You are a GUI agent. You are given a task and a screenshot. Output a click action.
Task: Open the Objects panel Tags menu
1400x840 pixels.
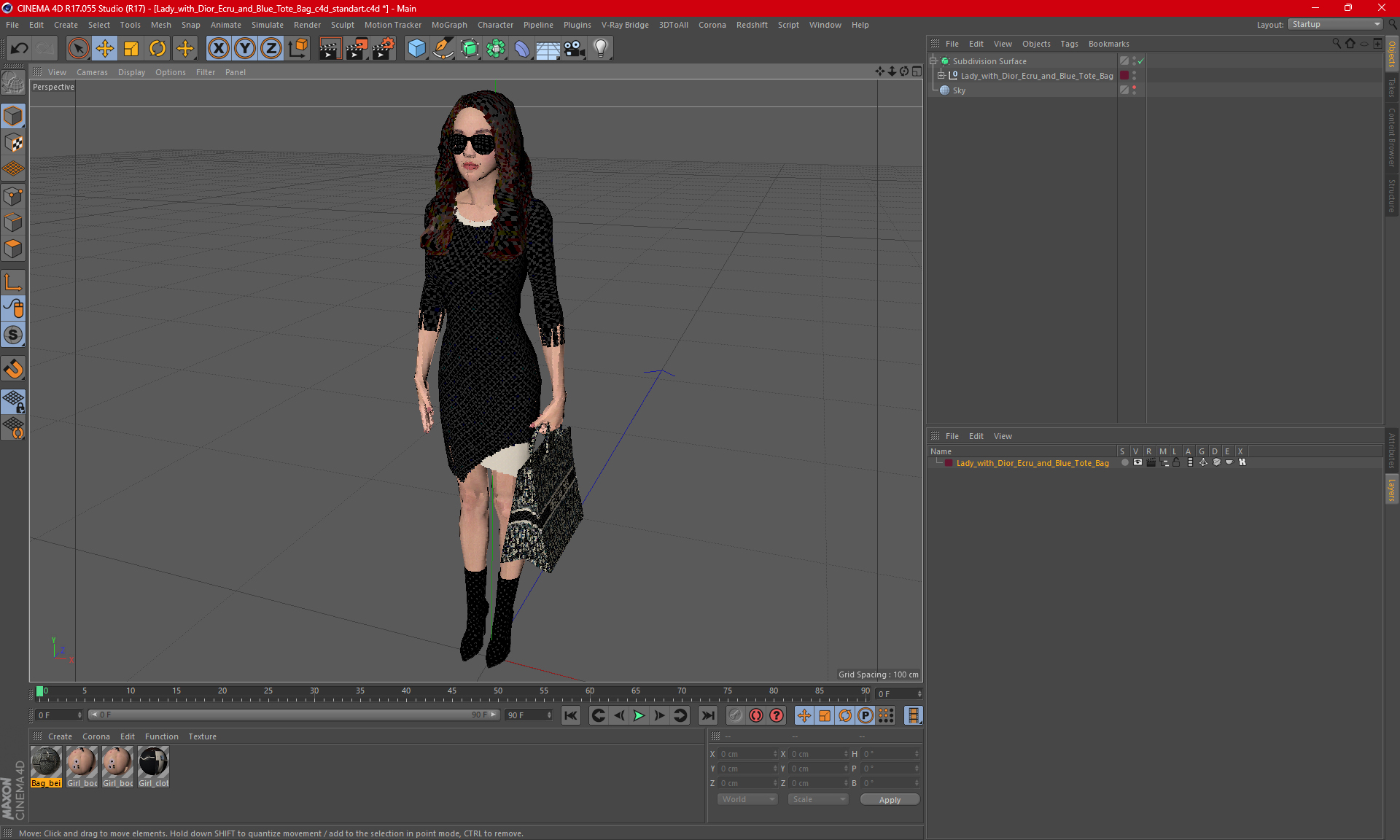[x=1069, y=44]
